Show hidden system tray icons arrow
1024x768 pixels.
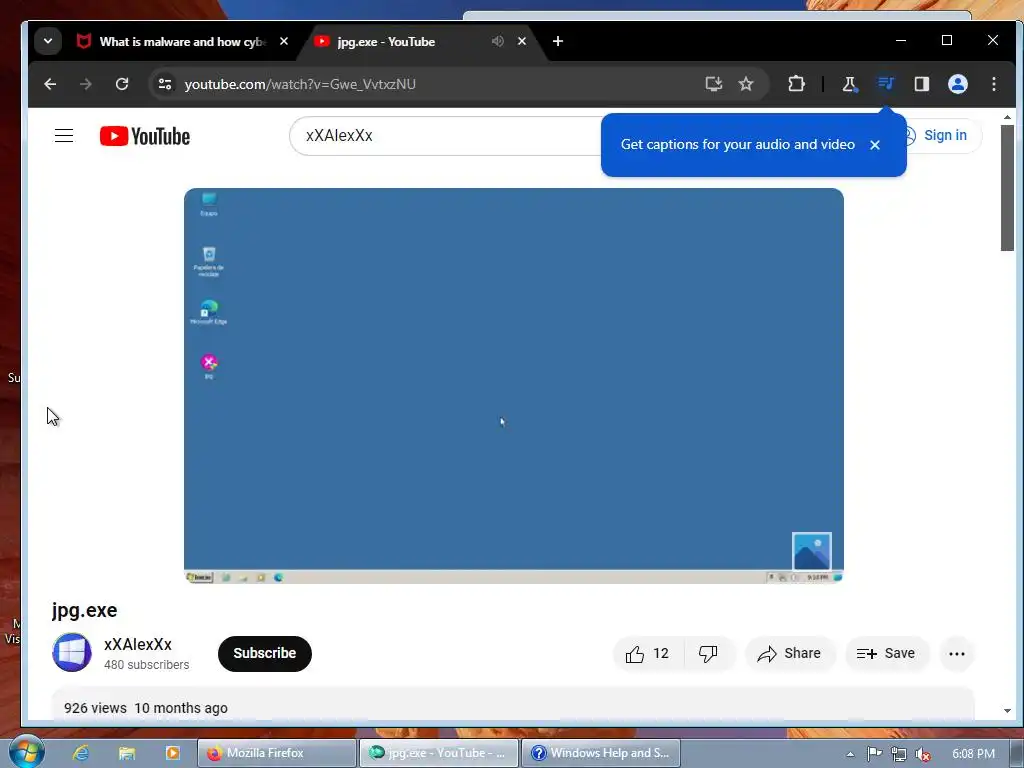pos(850,754)
